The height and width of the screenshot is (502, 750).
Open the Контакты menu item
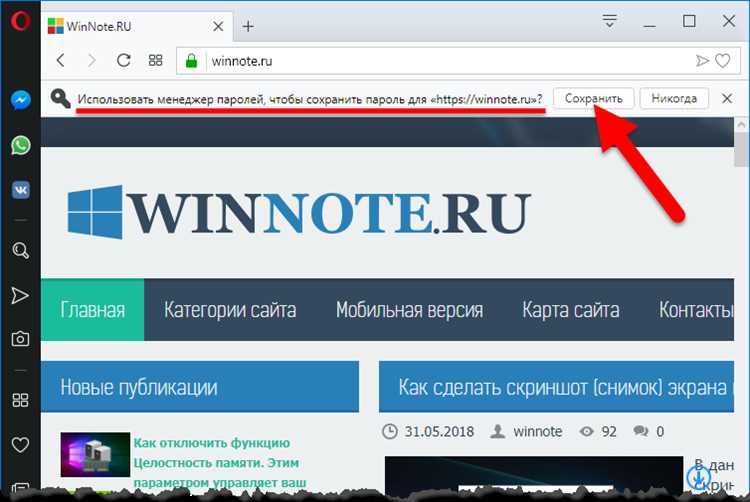pos(696,310)
